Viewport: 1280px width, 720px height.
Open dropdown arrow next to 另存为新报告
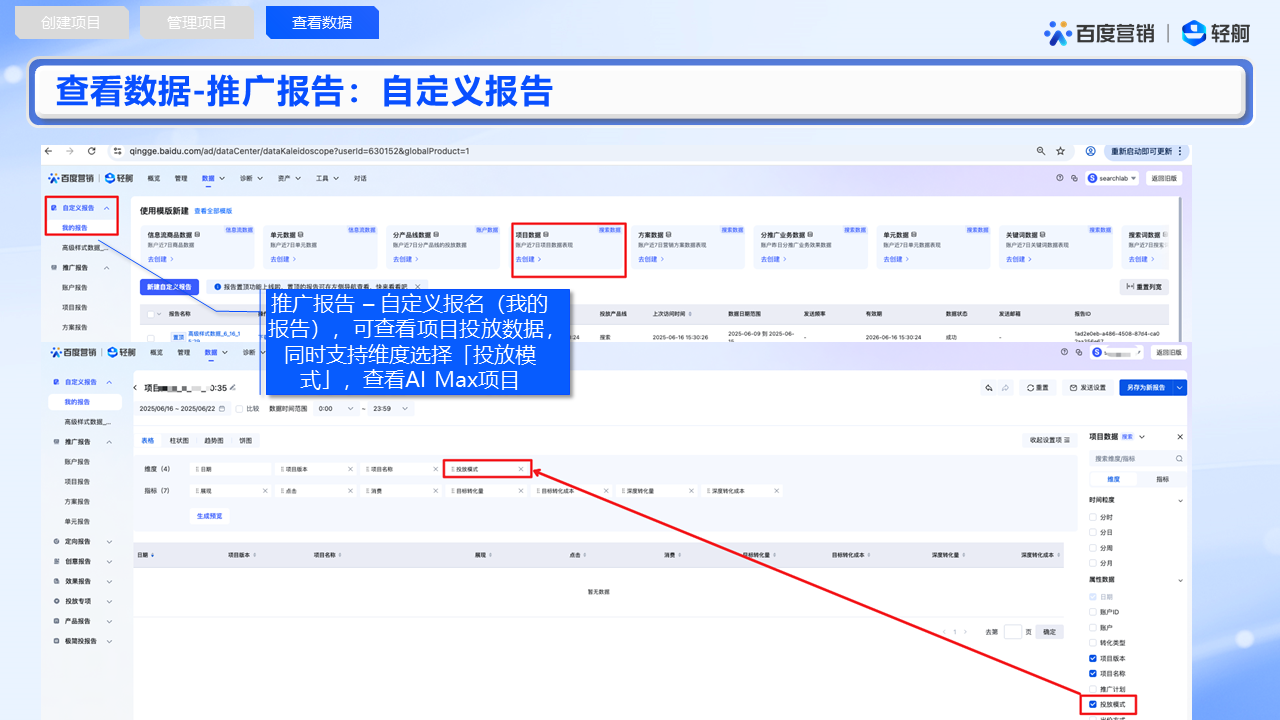tap(1180, 387)
